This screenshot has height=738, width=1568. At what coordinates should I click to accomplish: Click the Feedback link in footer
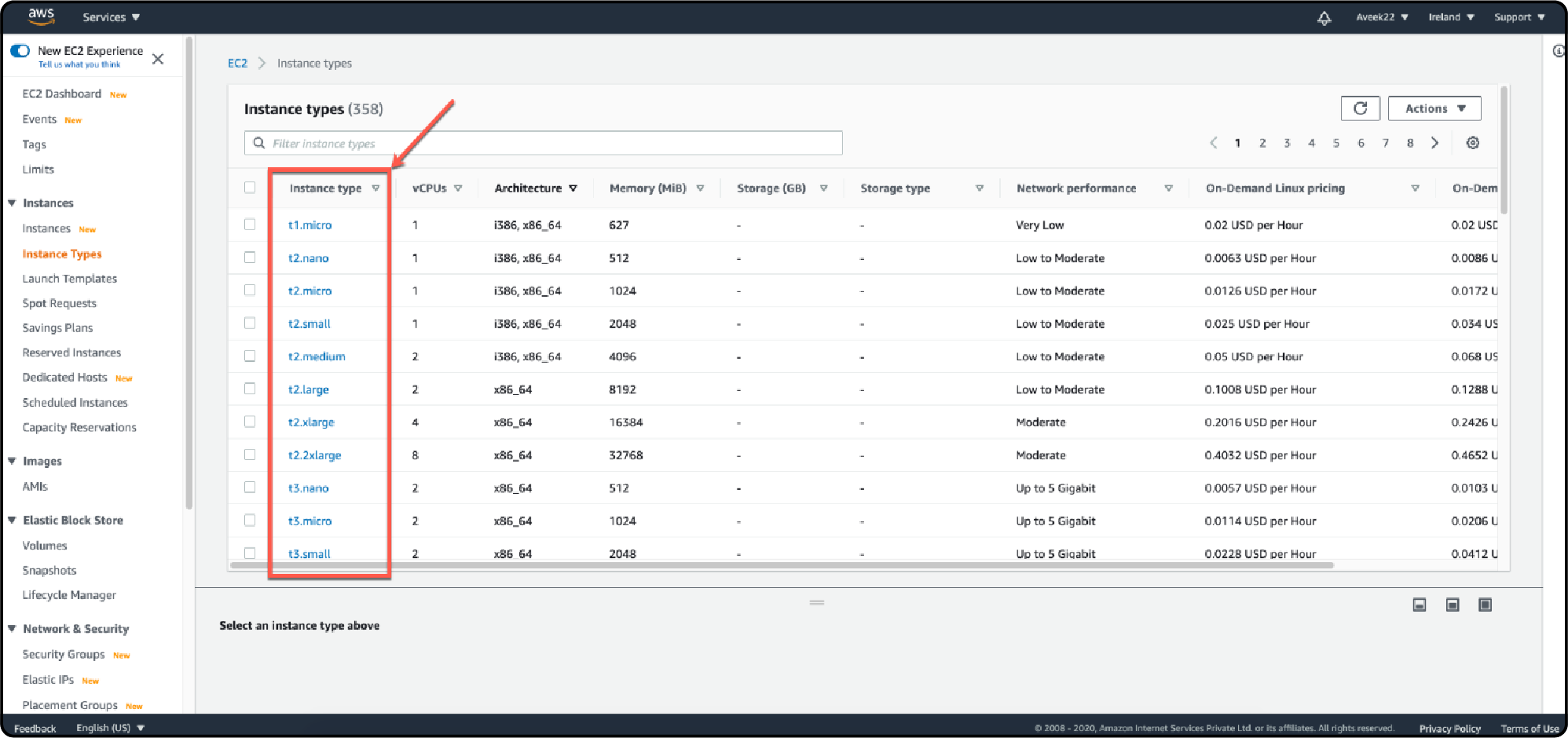tap(35, 729)
